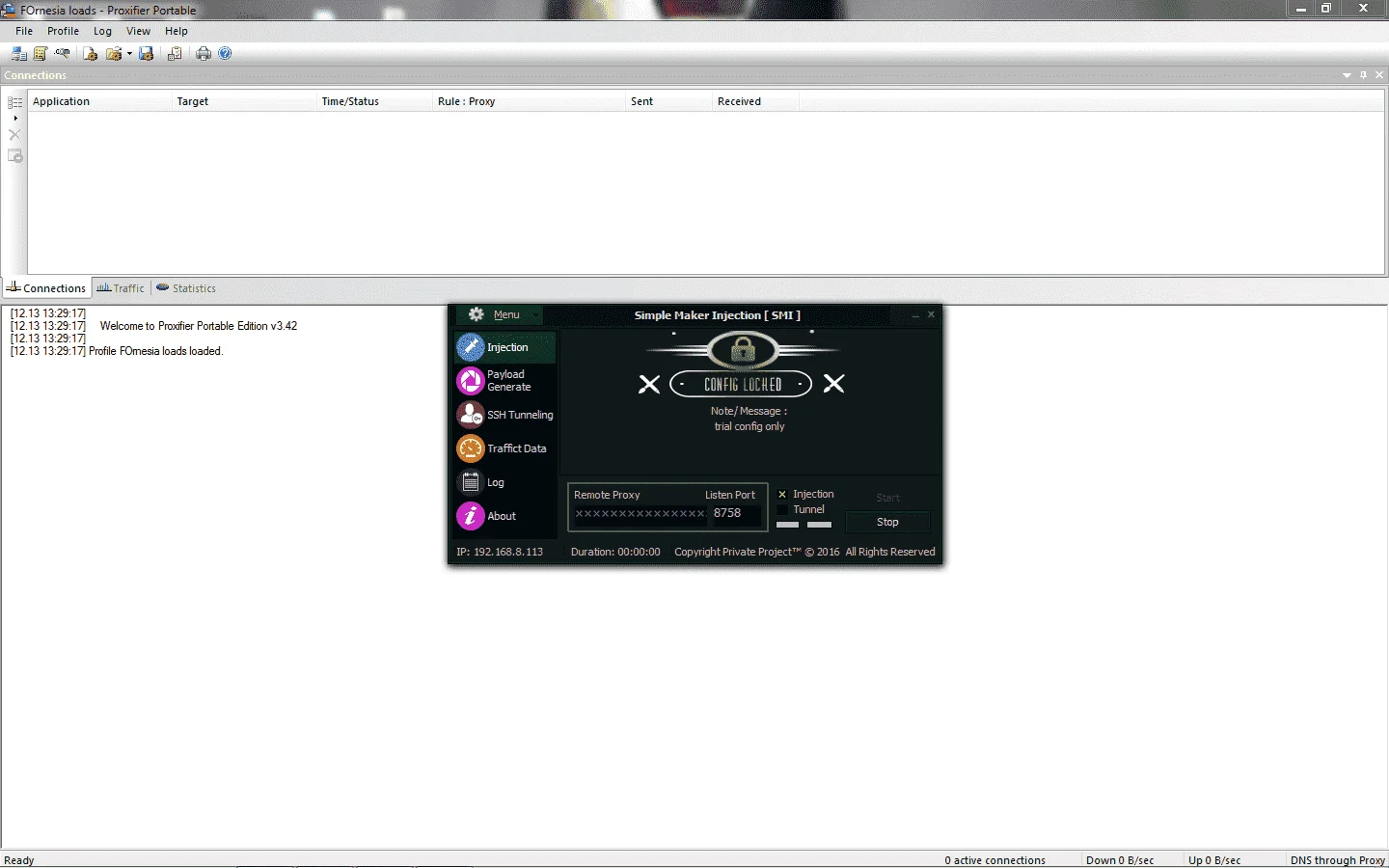Screen dimensions: 1389x868
Task: Close the Connections pane
Action: [x=1379, y=75]
